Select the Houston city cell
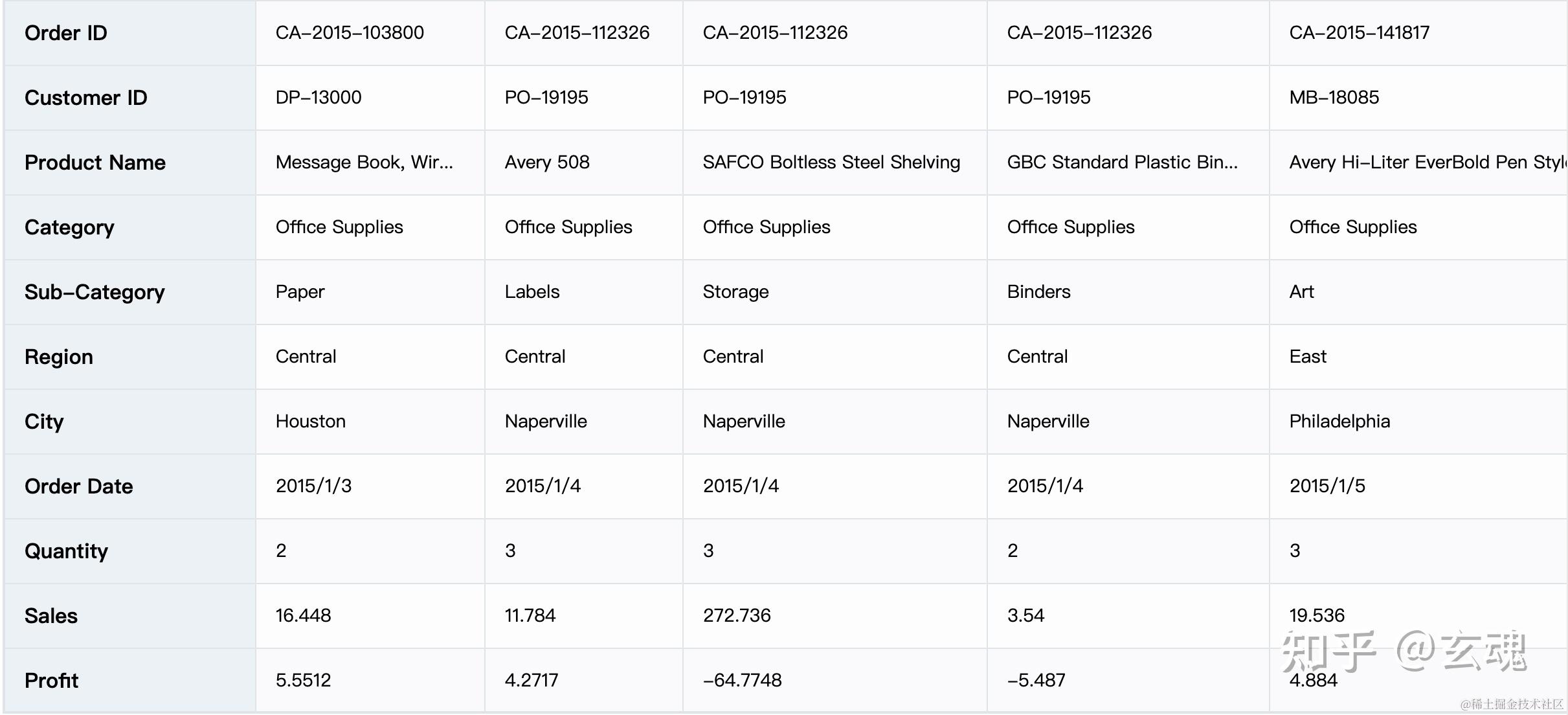 pyautogui.click(x=311, y=422)
